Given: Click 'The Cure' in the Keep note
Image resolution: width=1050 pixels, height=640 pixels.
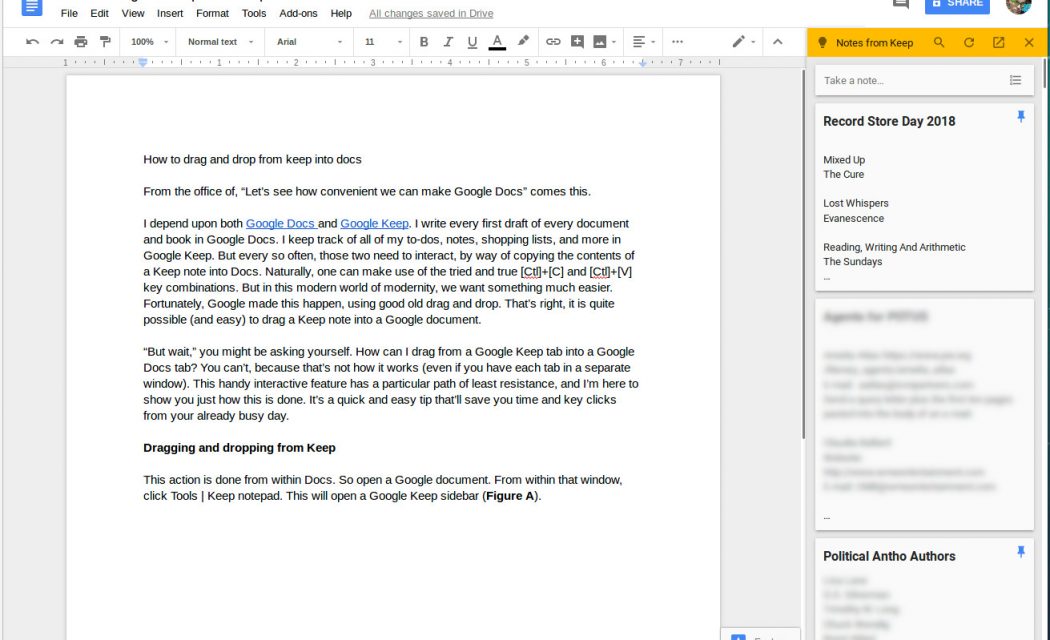Looking at the screenshot, I should tap(843, 174).
